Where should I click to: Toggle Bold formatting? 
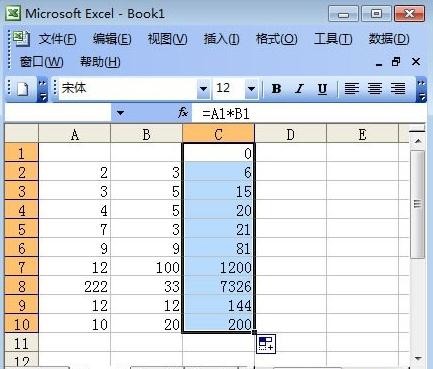click(x=276, y=89)
